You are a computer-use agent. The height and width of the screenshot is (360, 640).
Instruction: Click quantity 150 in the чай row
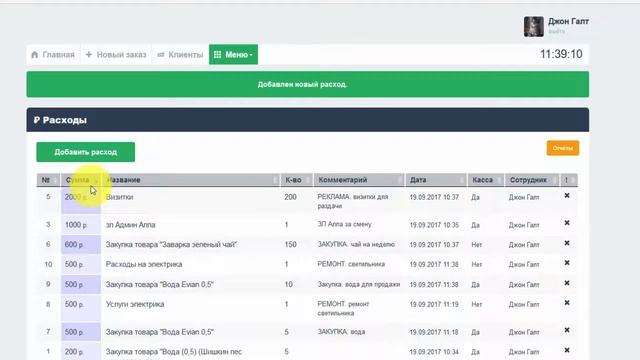tap(291, 244)
